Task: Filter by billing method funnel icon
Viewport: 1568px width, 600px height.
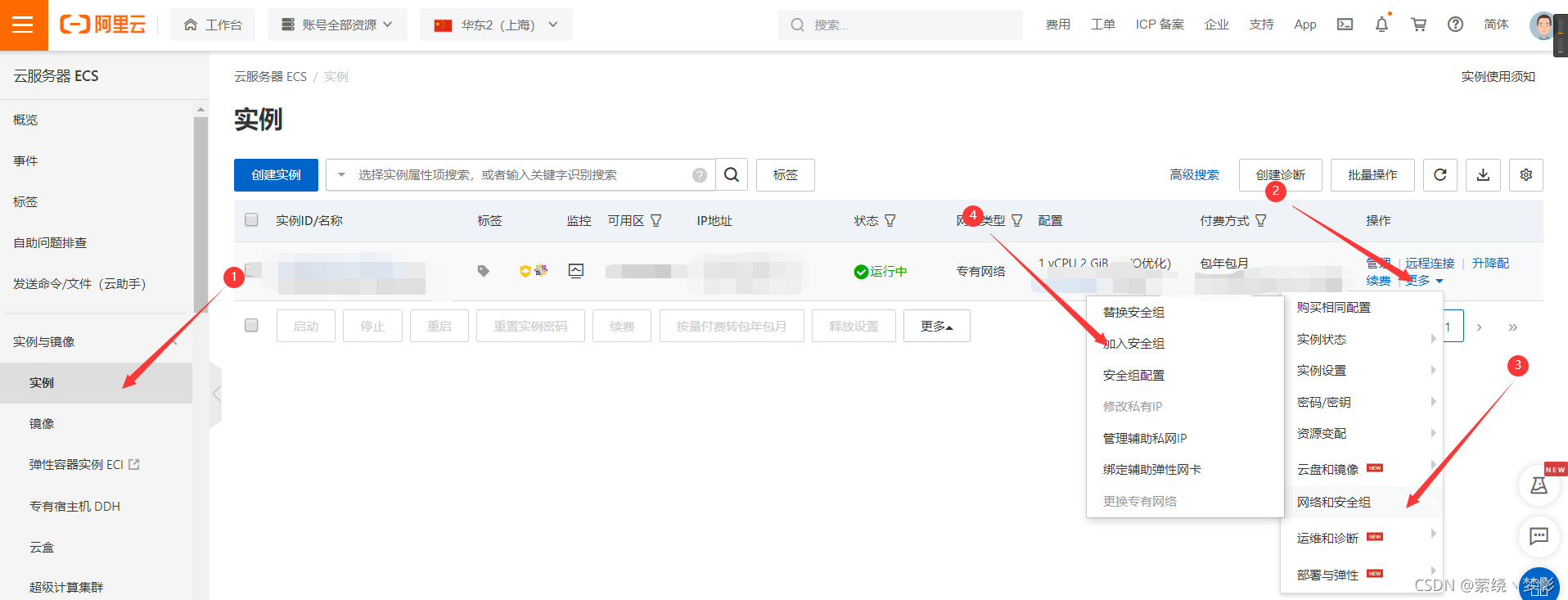Action: [x=1260, y=220]
